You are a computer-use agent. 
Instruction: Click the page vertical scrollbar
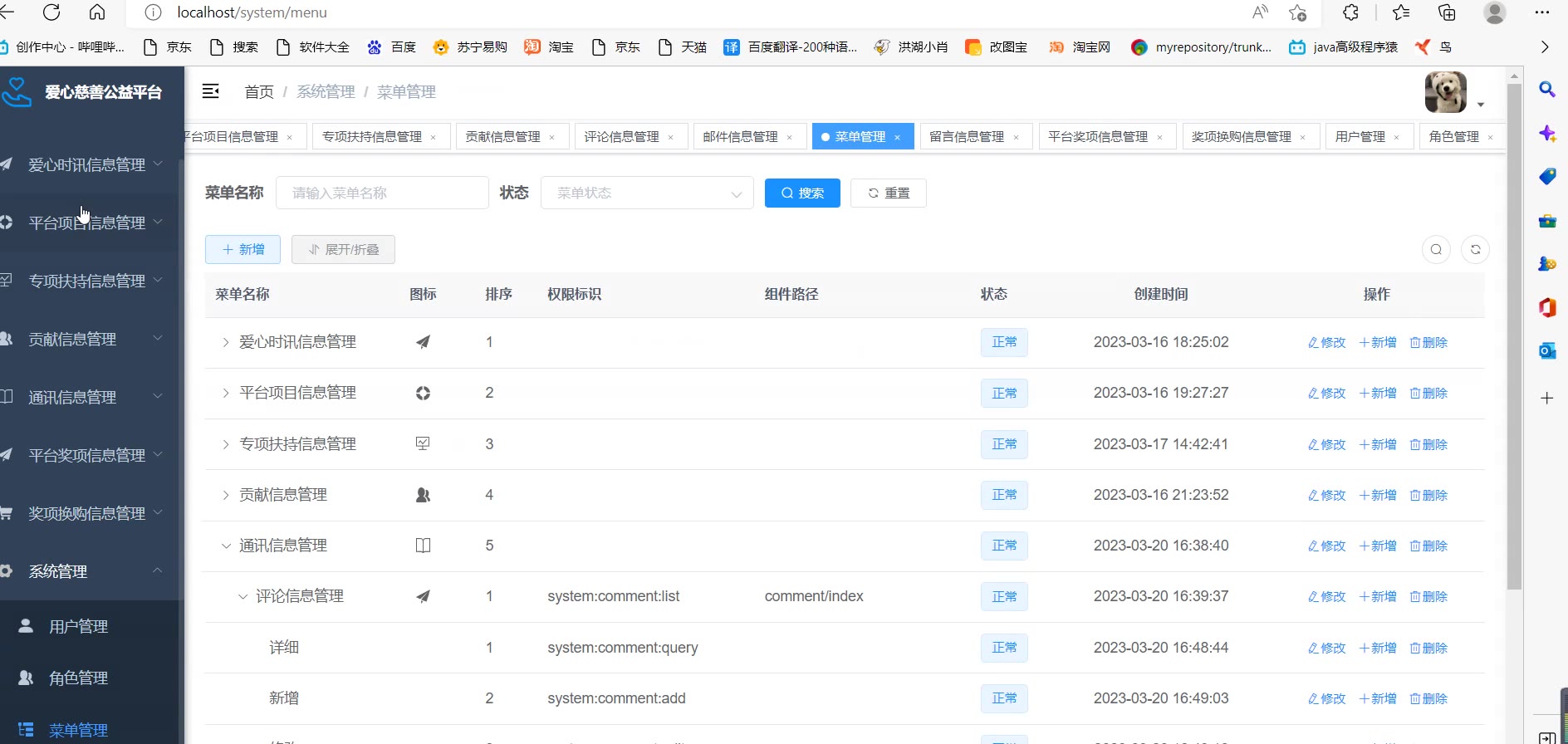pyautogui.click(x=1514, y=336)
